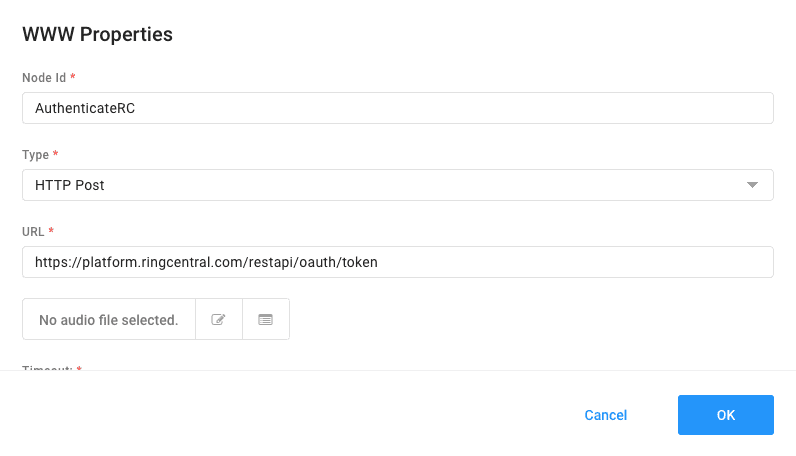Click the Cancel link button
The height and width of the screenshot is (456, 796).
(x=605, y=415)
